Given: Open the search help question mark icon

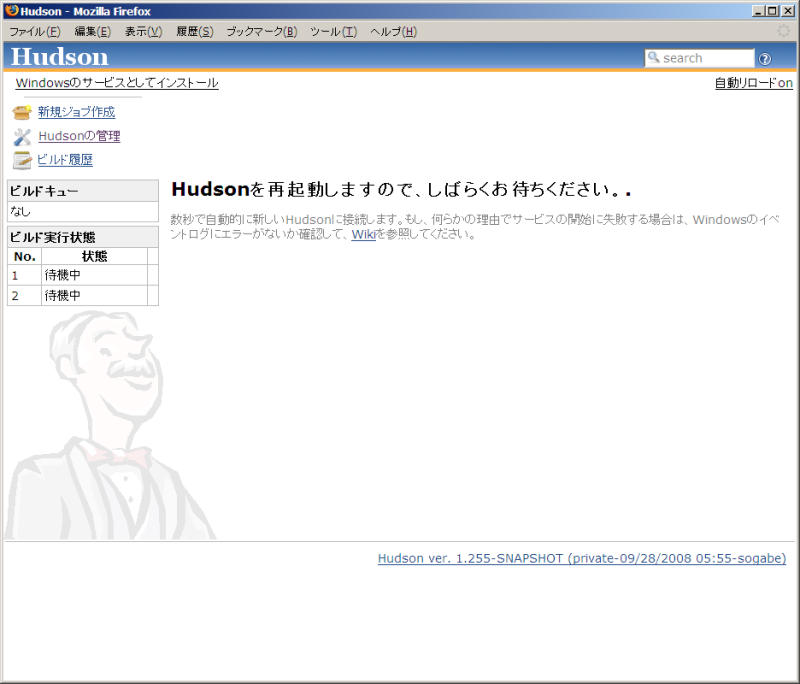Looking at the screenshot, I should coord(765,59).
